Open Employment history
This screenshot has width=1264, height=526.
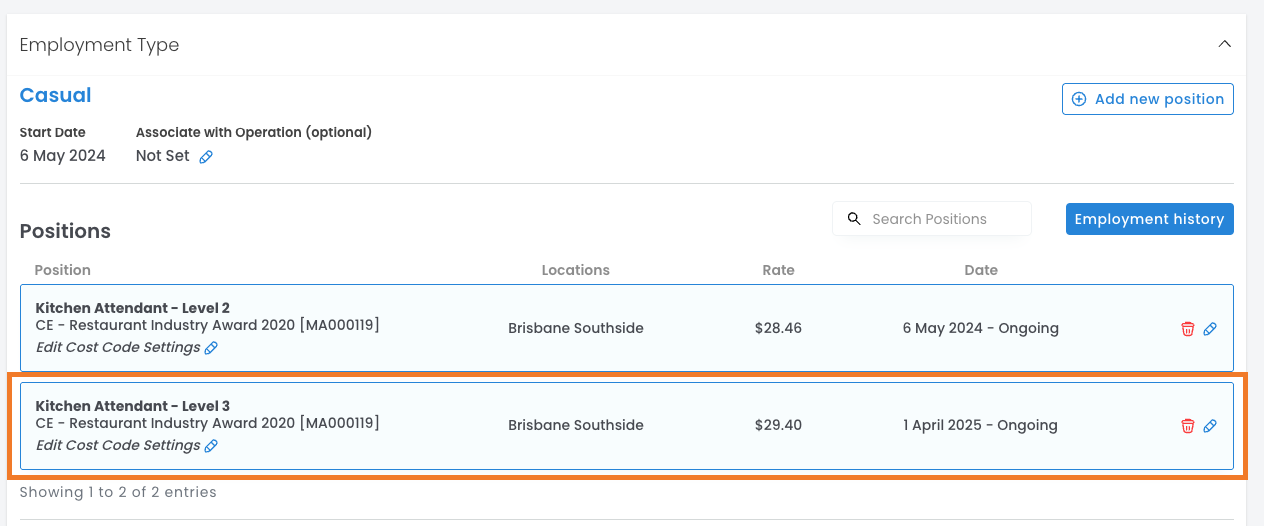click(1149, 219)
